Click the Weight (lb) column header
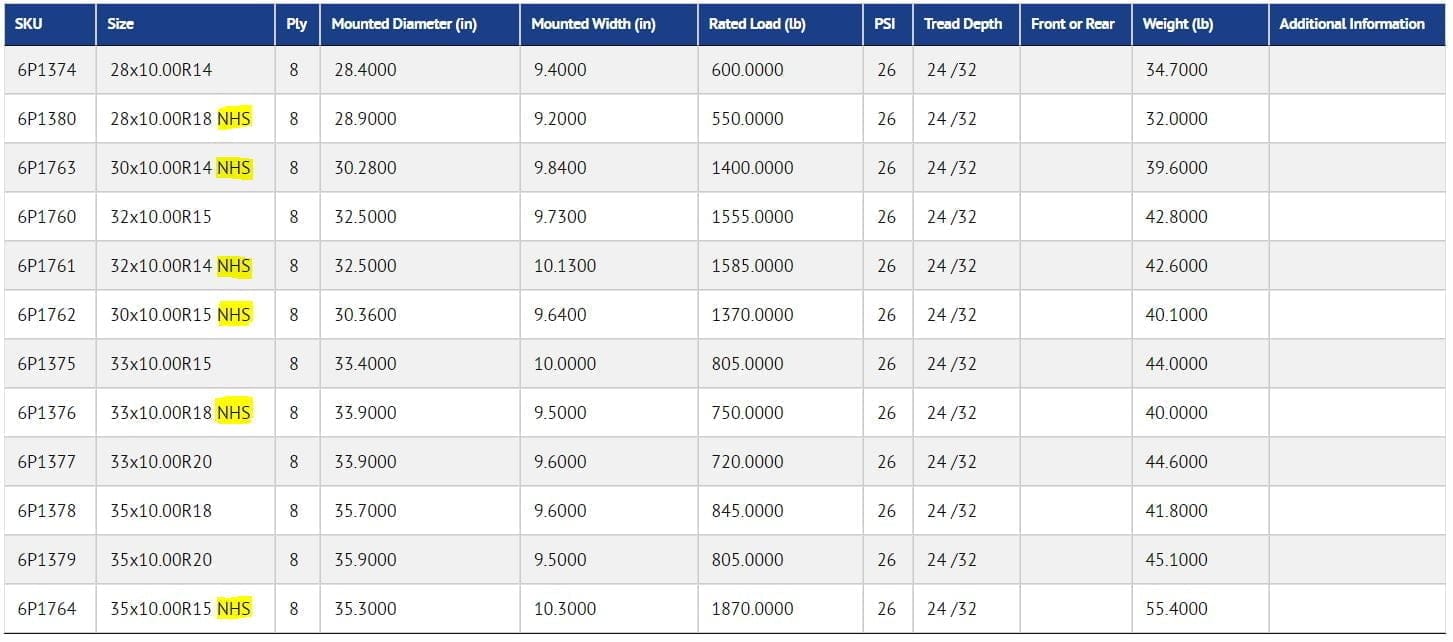 1178,24
